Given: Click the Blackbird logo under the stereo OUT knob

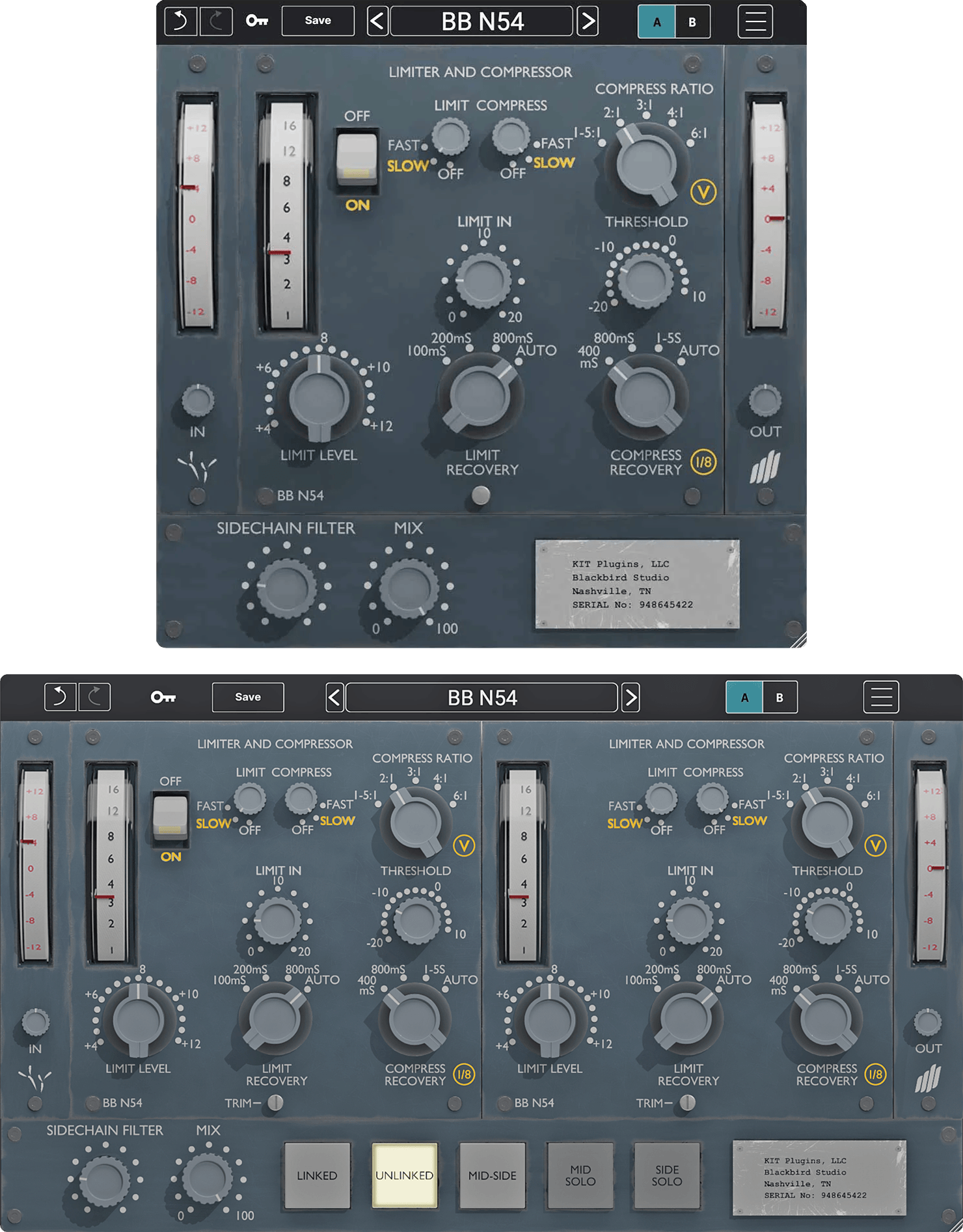Looking at the screenshot, I should 928,1078.
